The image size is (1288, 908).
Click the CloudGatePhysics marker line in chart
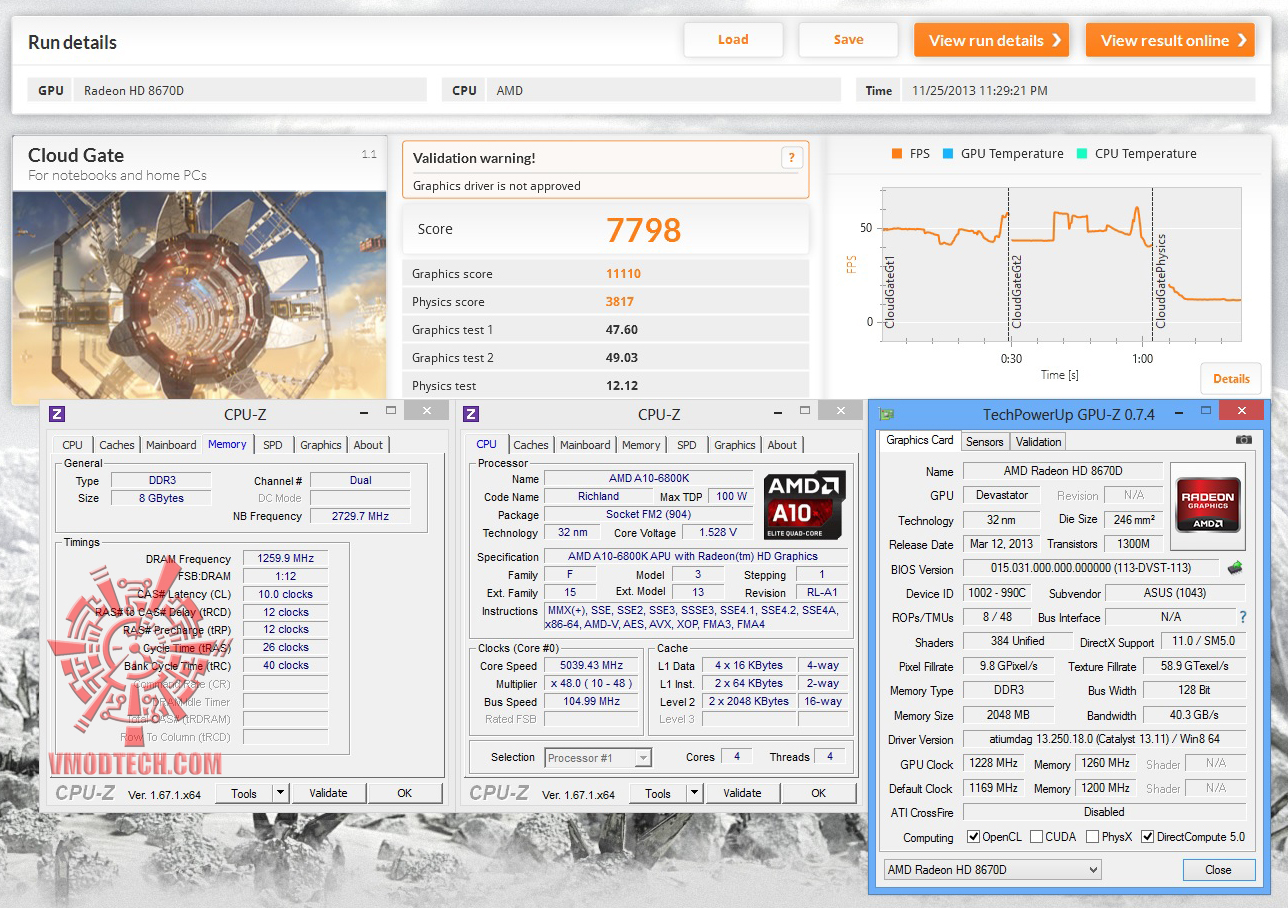pyautogui.click(x=1153, y=265)
